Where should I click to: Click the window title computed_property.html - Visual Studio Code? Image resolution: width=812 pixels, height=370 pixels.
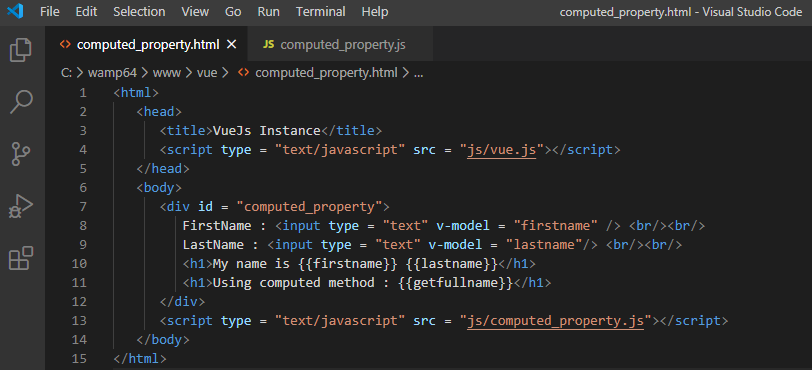tap(681, 12)
